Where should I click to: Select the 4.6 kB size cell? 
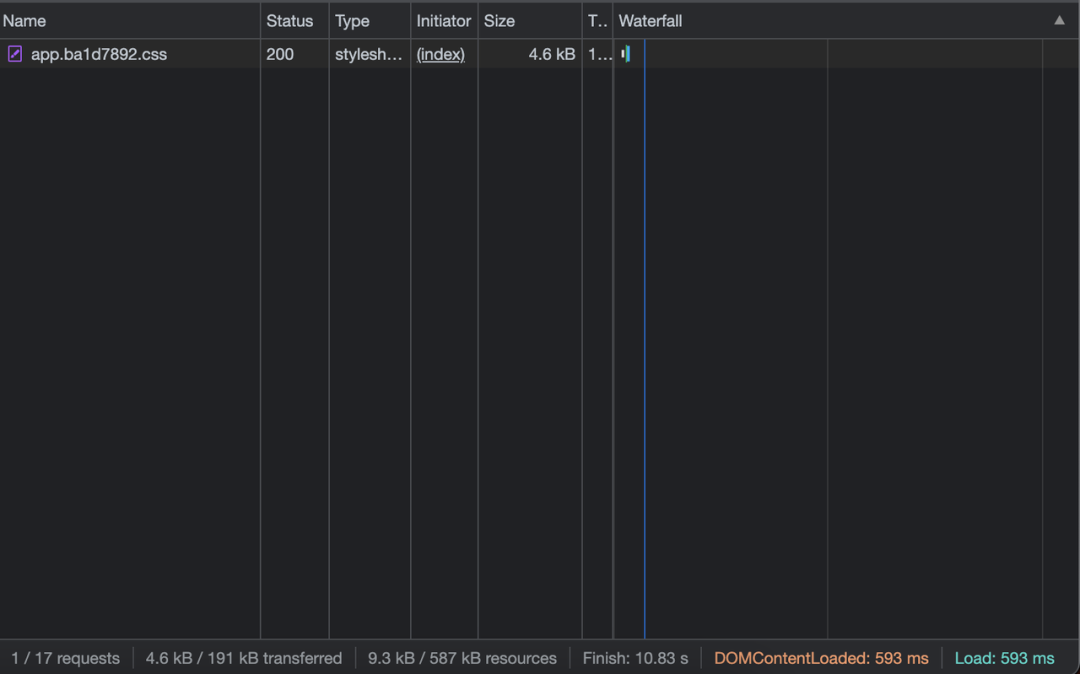coord(552,54)
